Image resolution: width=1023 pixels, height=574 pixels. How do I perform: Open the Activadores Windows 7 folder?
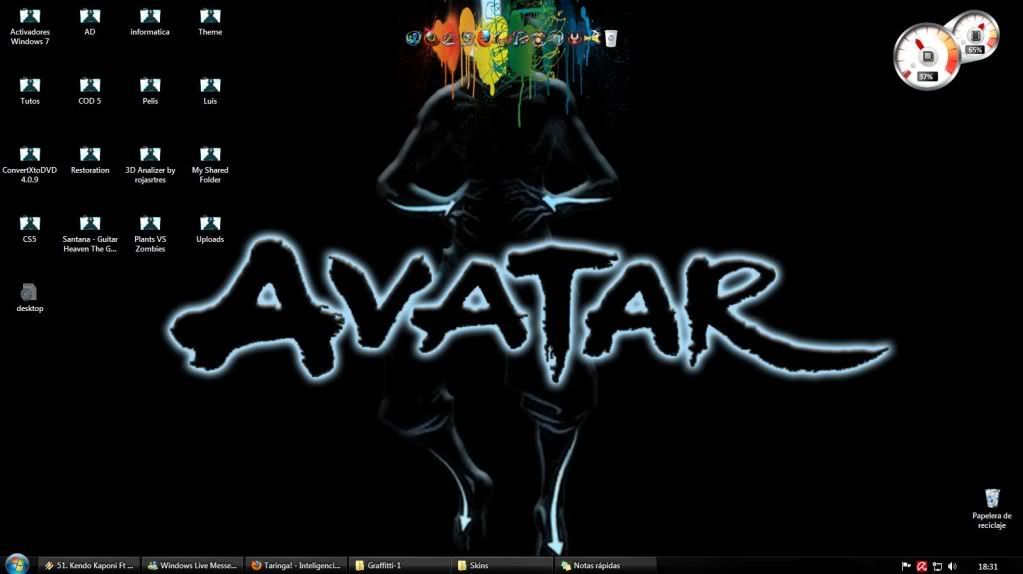(x=29, y=26)
